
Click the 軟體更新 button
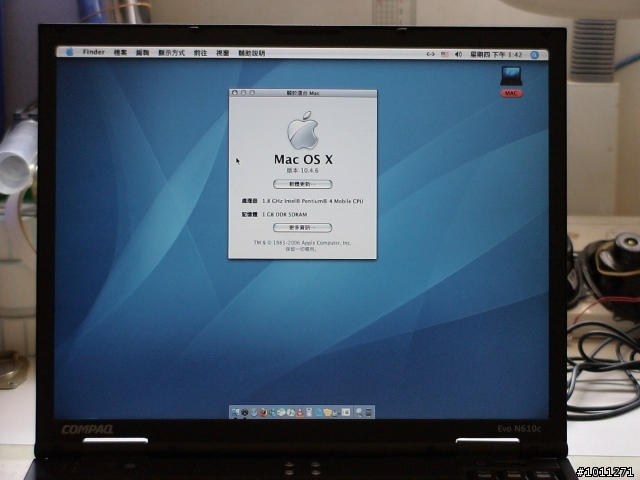click(302, 184)
